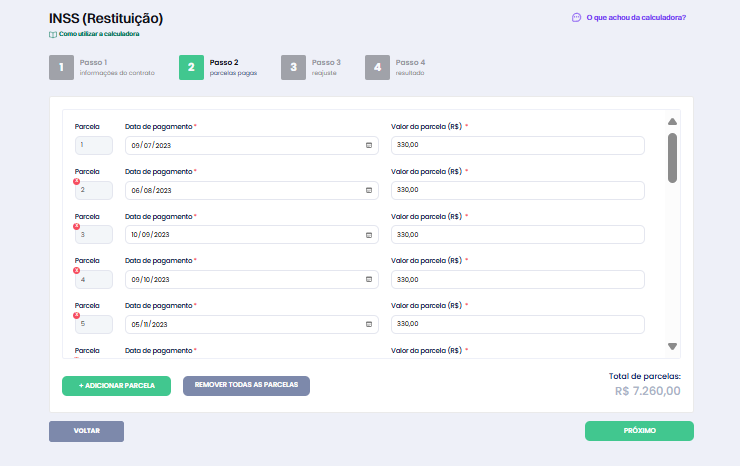This screenshot has height=466, width=740.
Task: Remove parcela 4 with red badge
Action: pos(77,270)
